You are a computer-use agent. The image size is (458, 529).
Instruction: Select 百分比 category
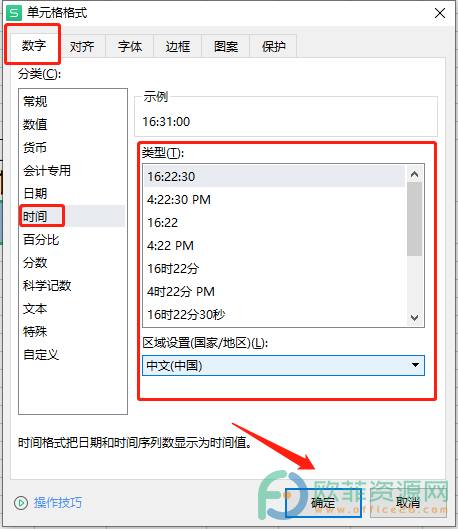[x=72, y=240]
